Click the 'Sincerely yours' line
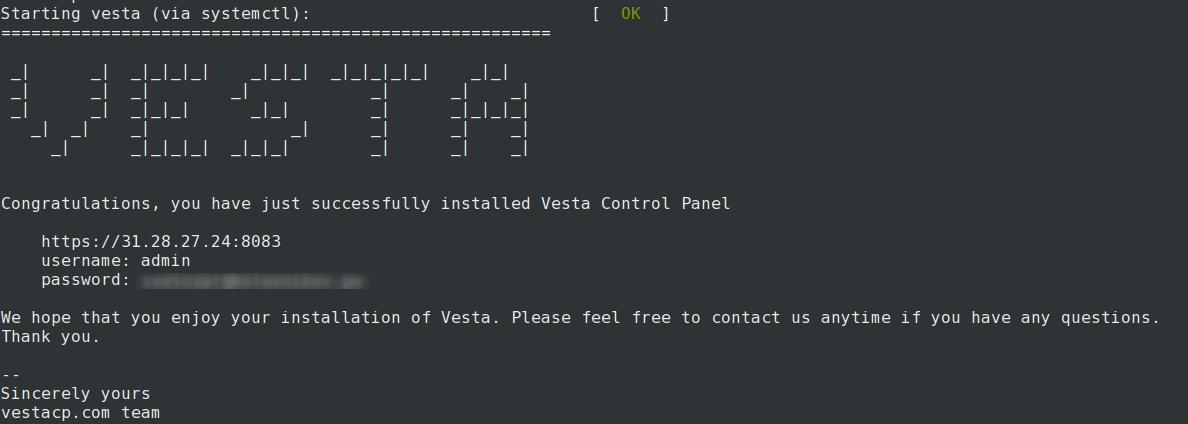1188x424 pixels. [76, 394]
